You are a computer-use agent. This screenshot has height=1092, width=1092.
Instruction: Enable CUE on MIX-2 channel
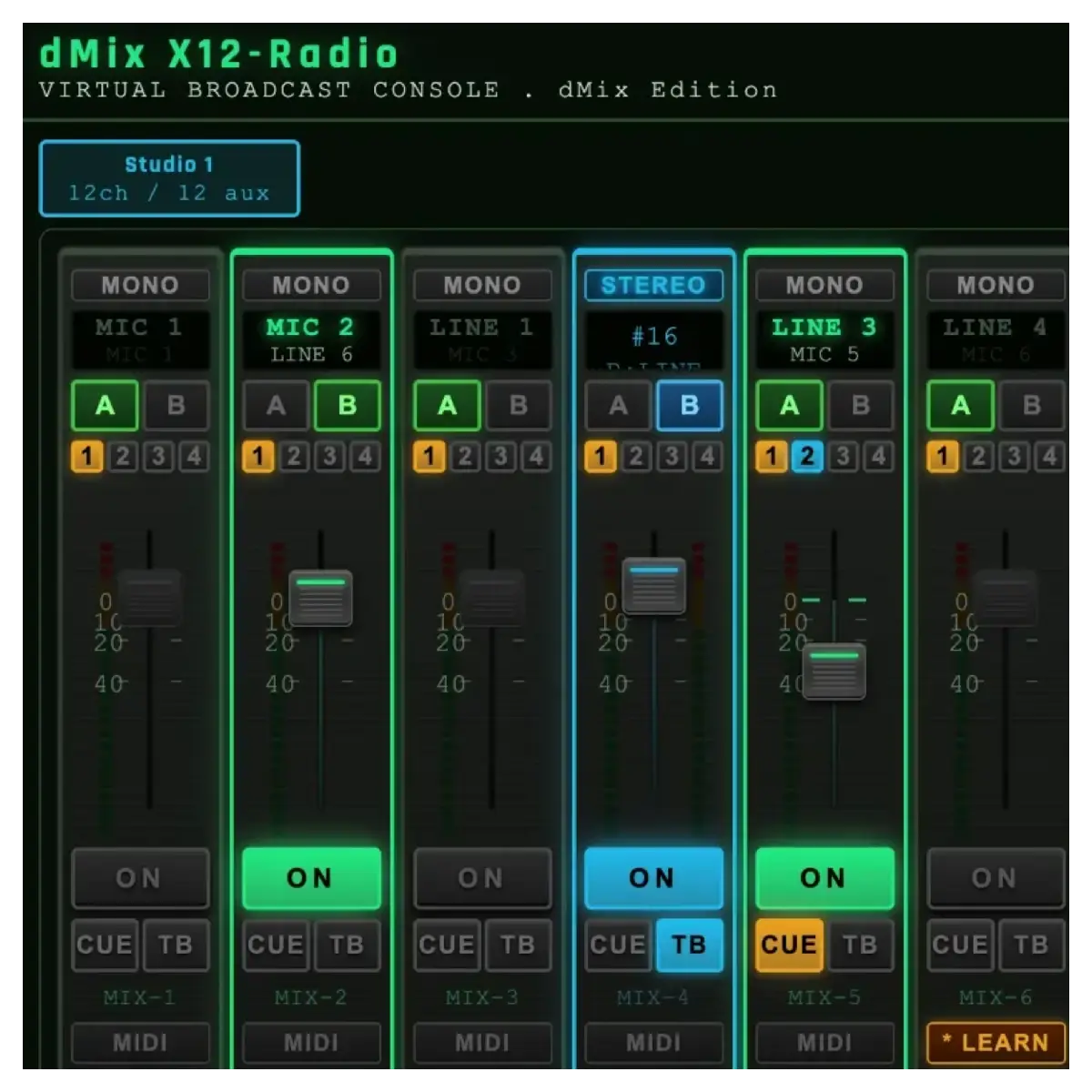[276, 945]
